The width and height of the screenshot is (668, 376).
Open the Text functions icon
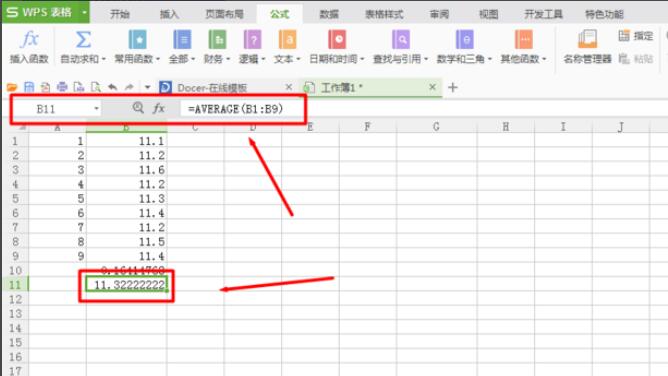tap(288, 40)
